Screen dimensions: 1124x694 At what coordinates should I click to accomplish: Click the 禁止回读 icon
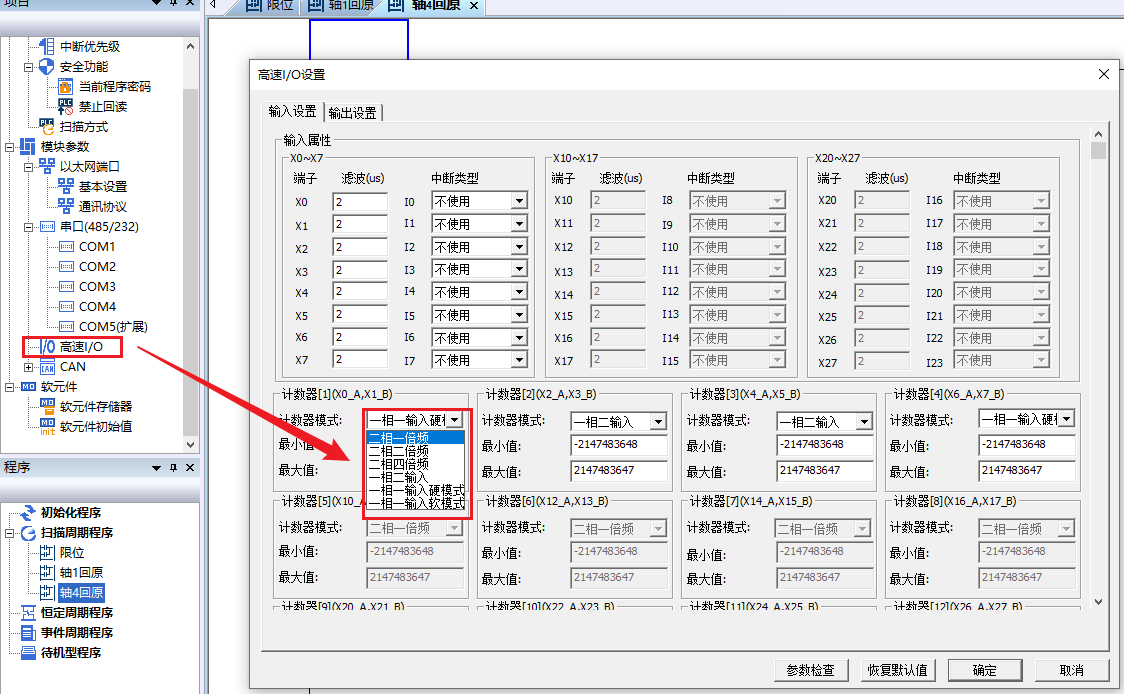click(66, 107)
